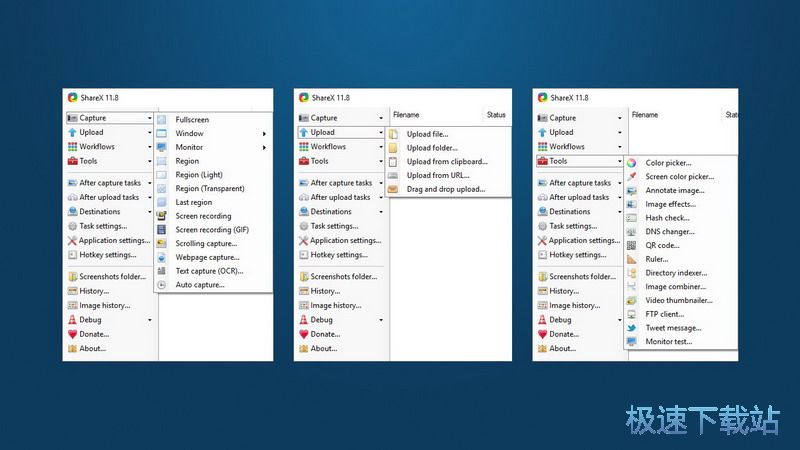
Task: Select the Screen recording (GIF) icon
Action: [162, 230]
